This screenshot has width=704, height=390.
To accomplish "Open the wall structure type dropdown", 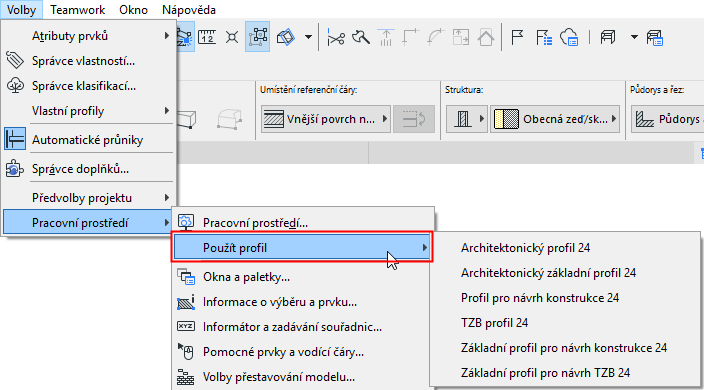I will [467, 119].
